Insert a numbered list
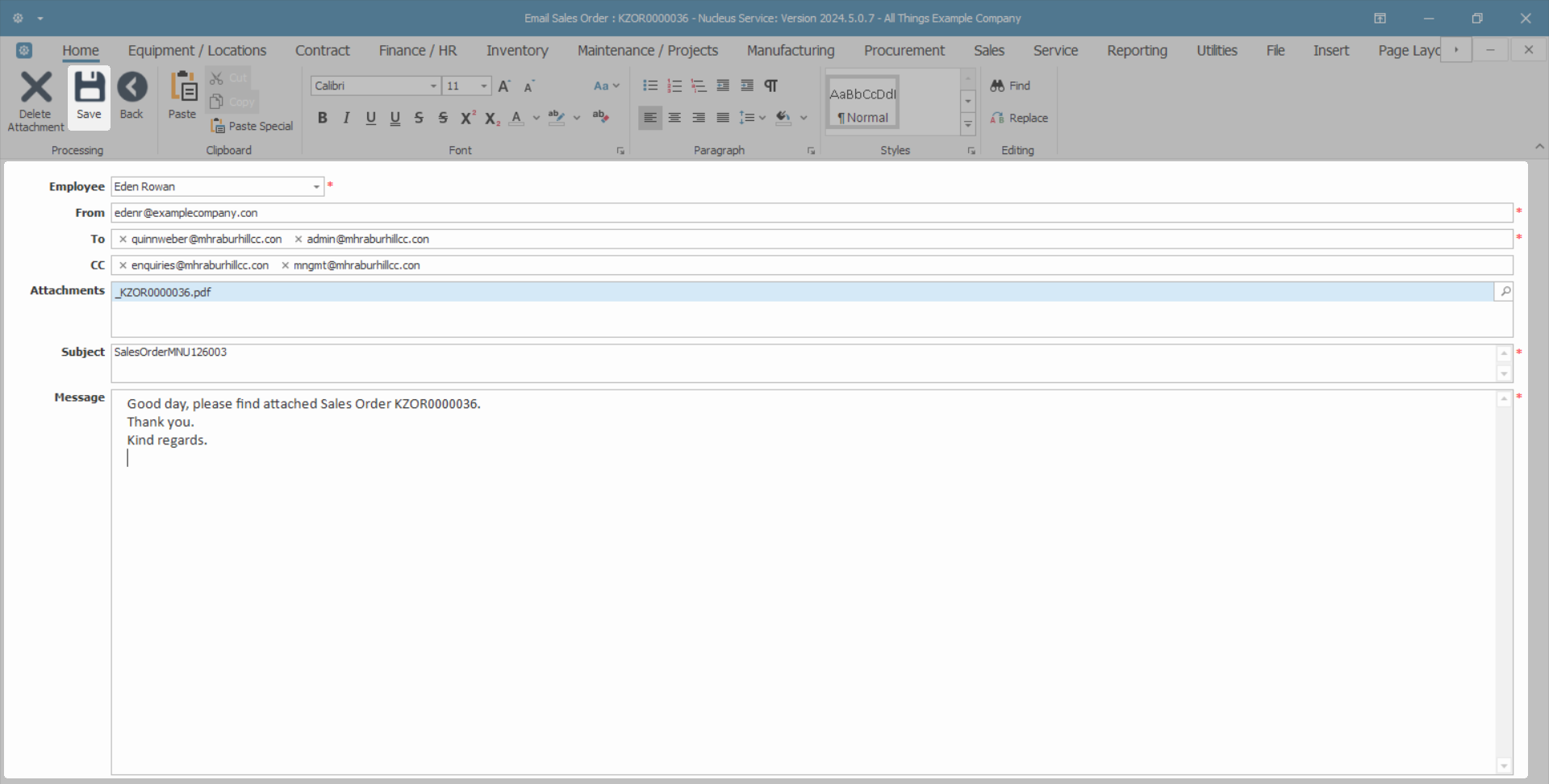The height and width of the screenshot is (784, 1549). (674, 85)
